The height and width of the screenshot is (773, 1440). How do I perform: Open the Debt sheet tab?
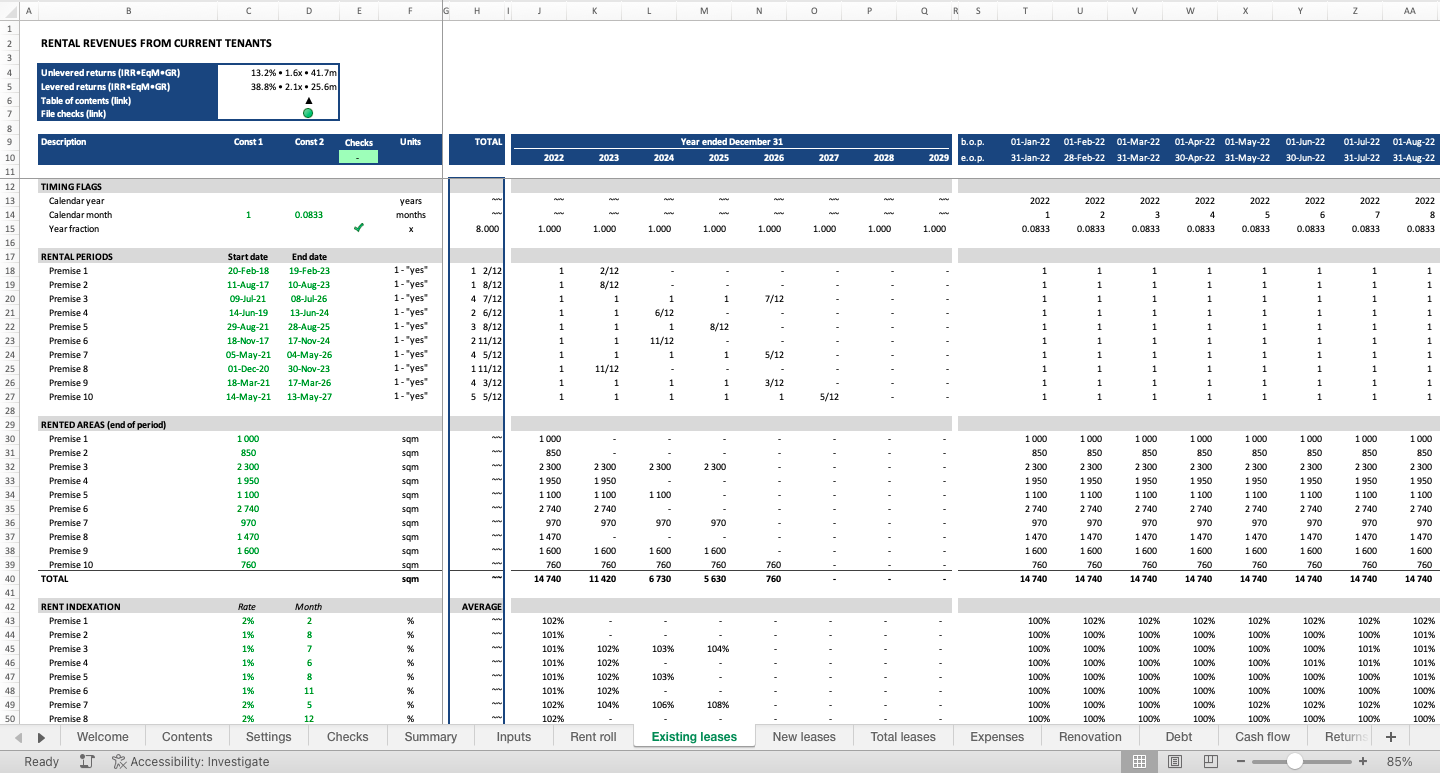[x=1178, y=737]
